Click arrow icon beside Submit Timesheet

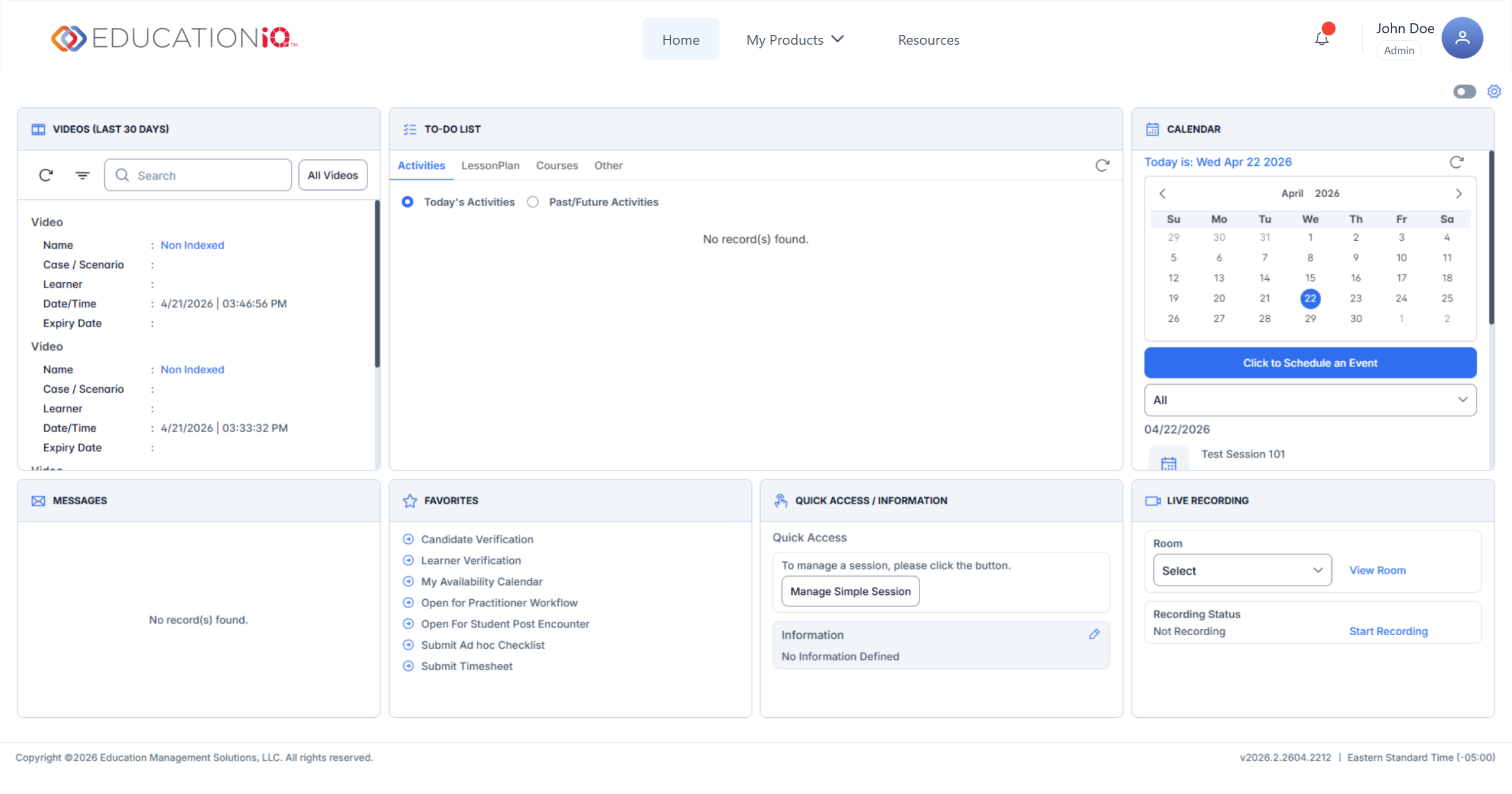click(x=408, y=666)
